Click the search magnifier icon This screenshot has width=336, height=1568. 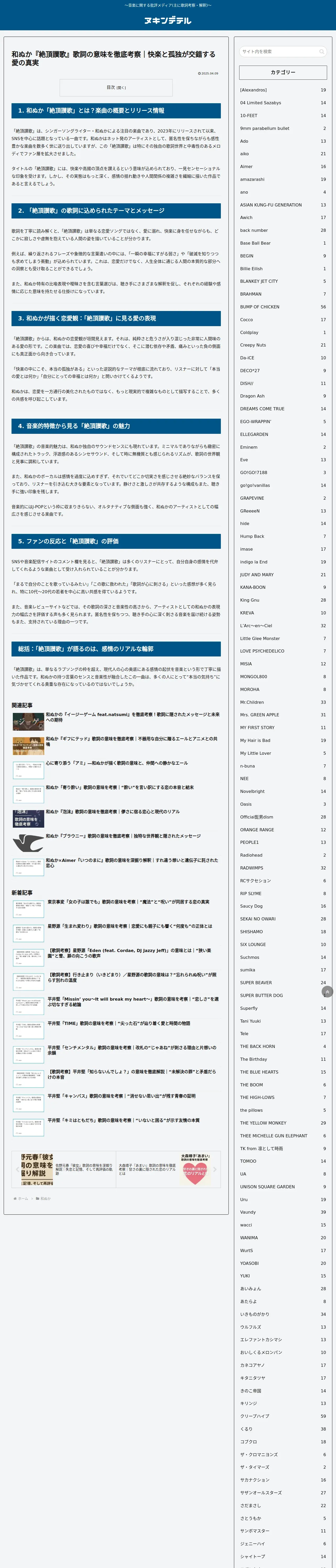click(321, 52)
